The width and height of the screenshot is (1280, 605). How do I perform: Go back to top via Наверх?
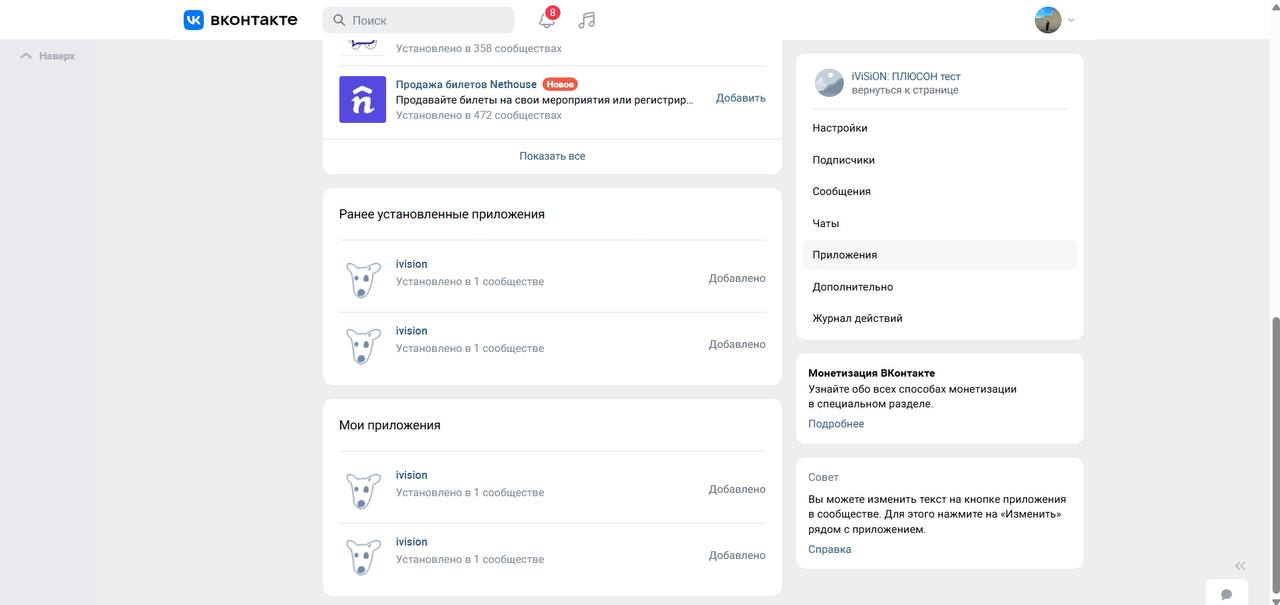[48, 56]
